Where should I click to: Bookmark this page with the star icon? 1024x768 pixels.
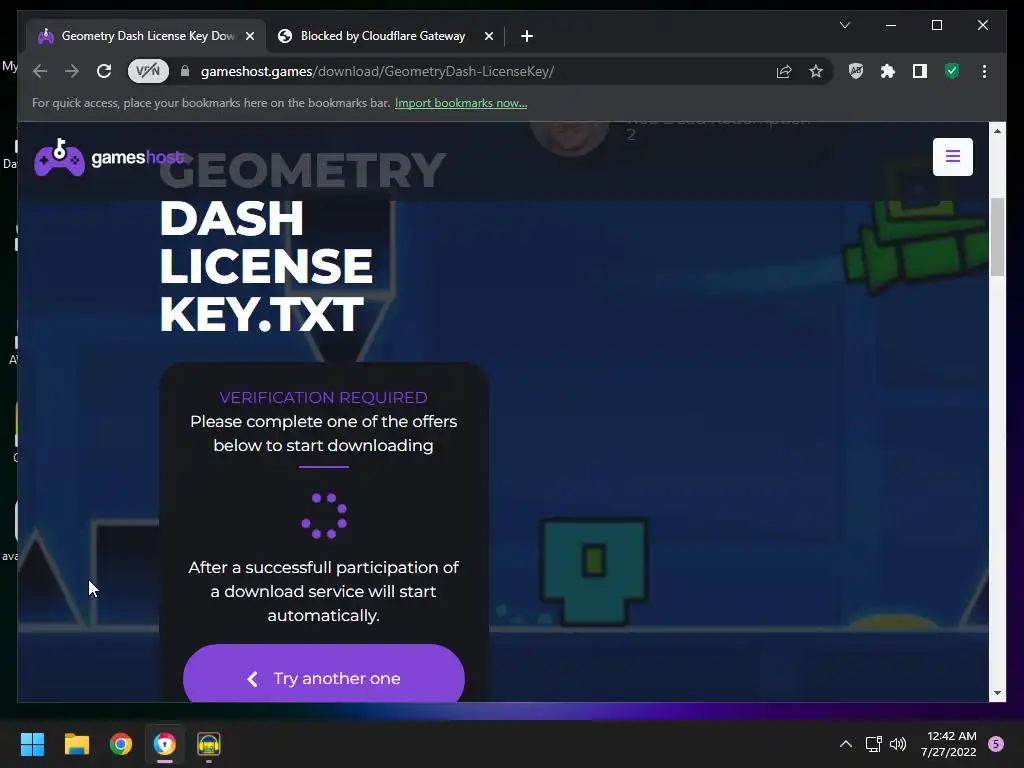coord(816,71)
